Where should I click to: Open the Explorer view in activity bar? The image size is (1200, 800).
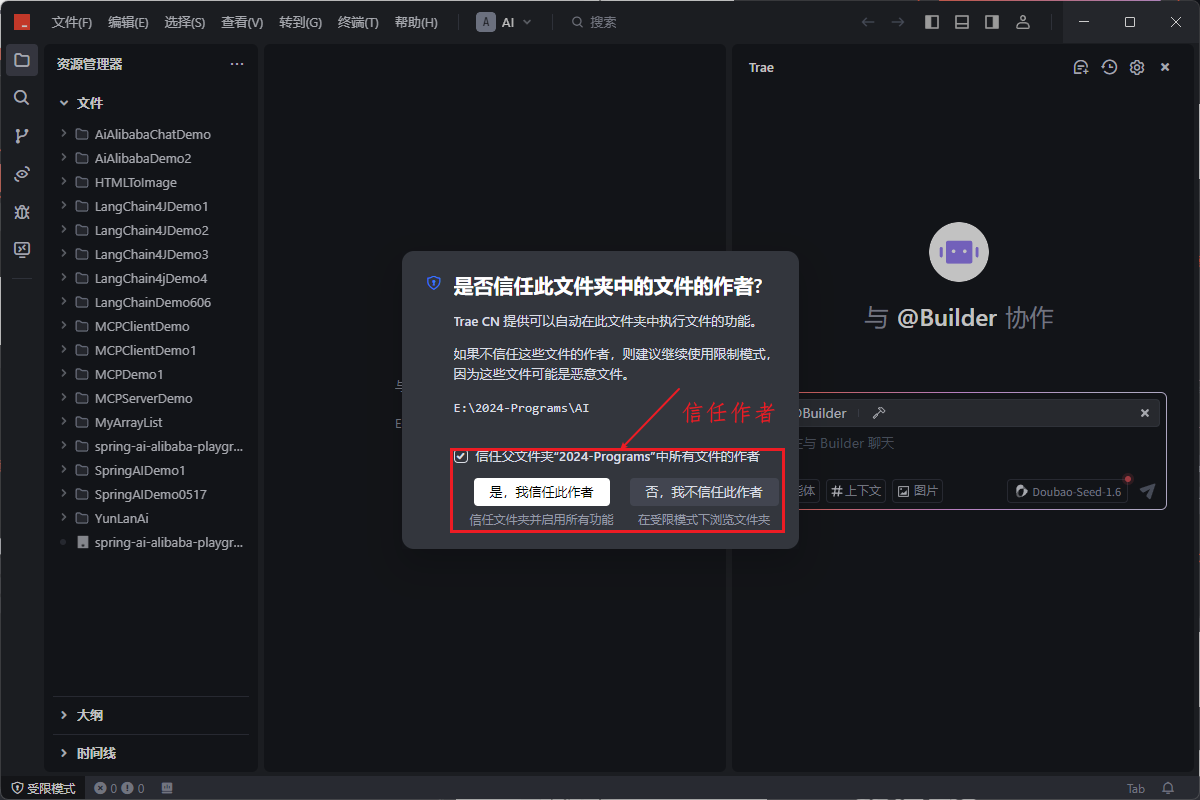pos(22,60)
